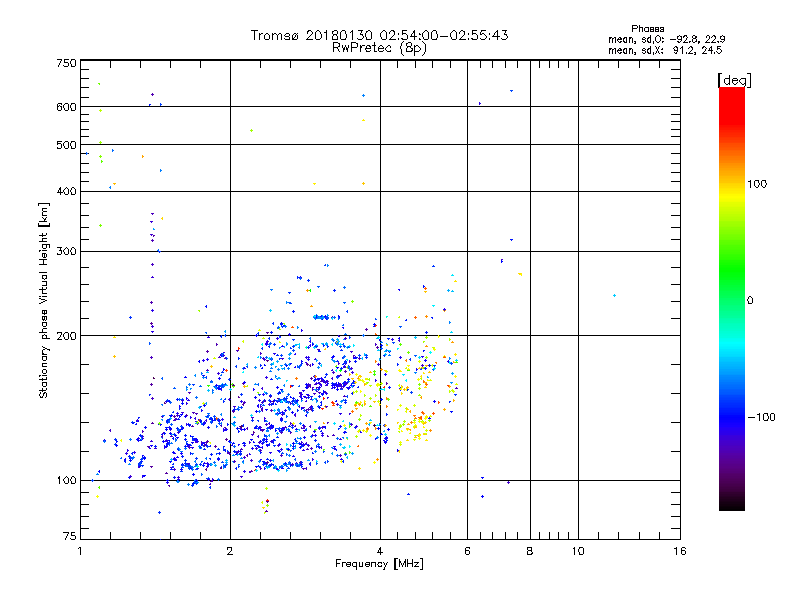Click the x-axis tick label '2'
This screenshot has height=600, width=800.
230,551
